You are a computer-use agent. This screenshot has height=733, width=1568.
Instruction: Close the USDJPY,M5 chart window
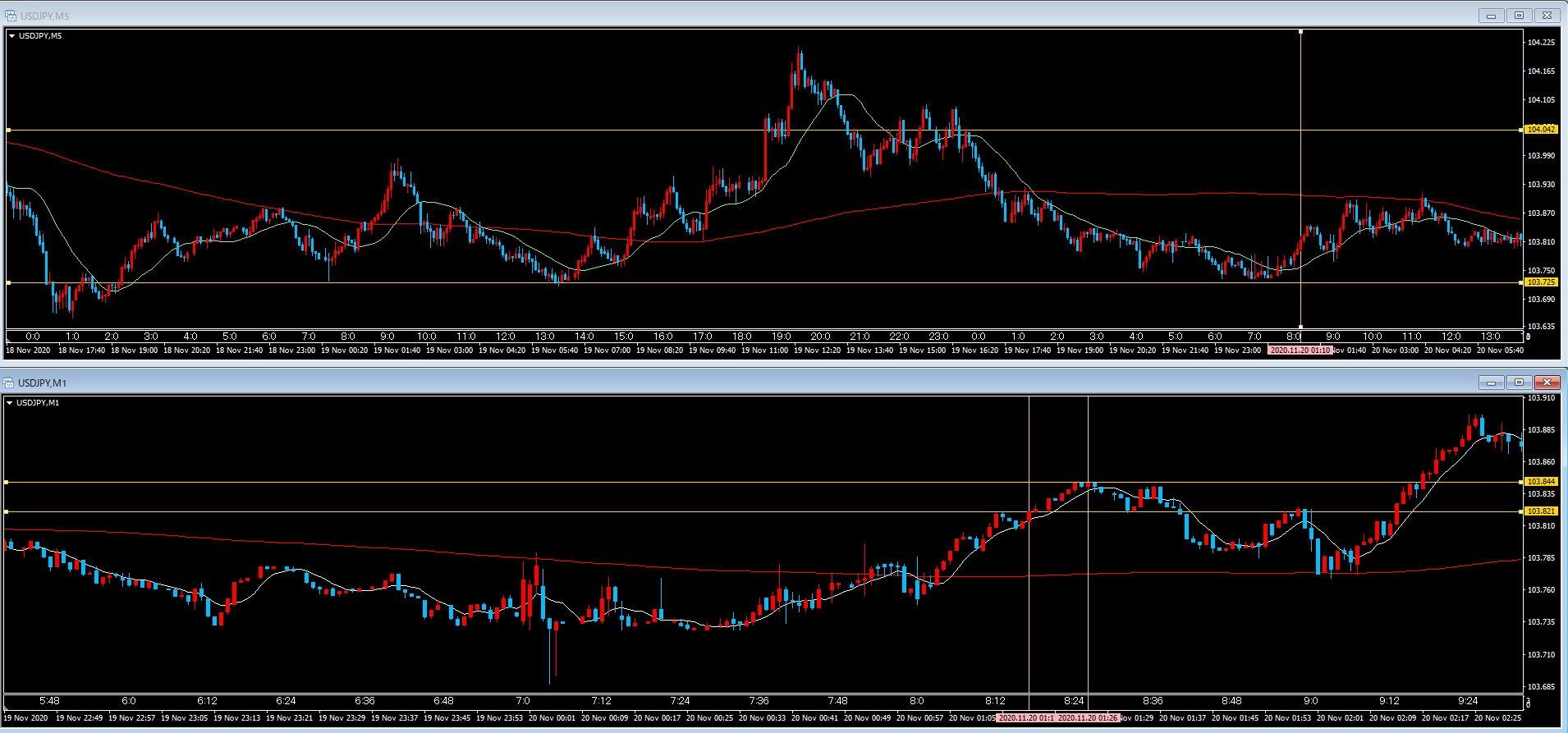click(x=1547, y=16)
